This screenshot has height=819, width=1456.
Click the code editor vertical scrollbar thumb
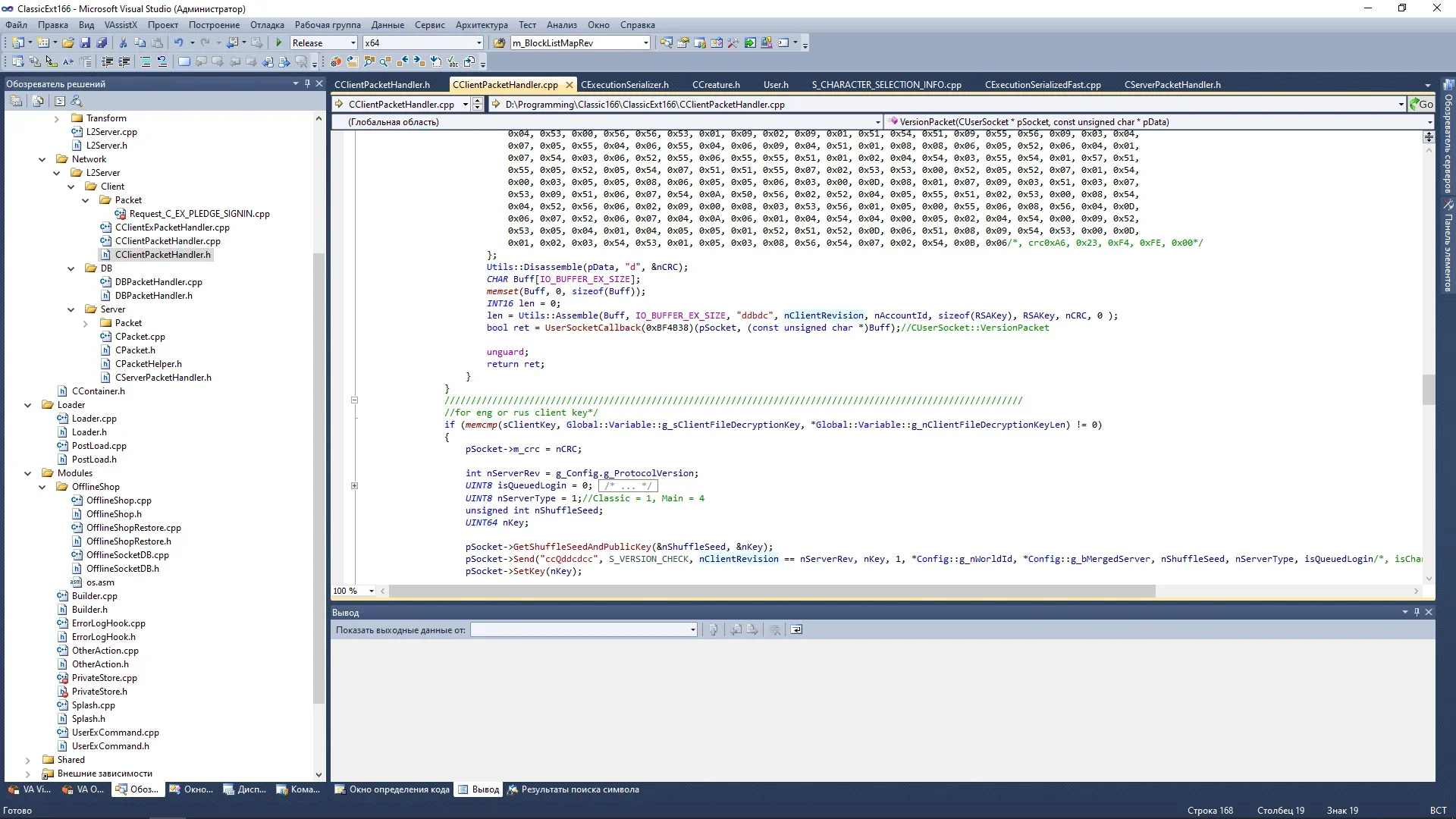(1429, 390)
